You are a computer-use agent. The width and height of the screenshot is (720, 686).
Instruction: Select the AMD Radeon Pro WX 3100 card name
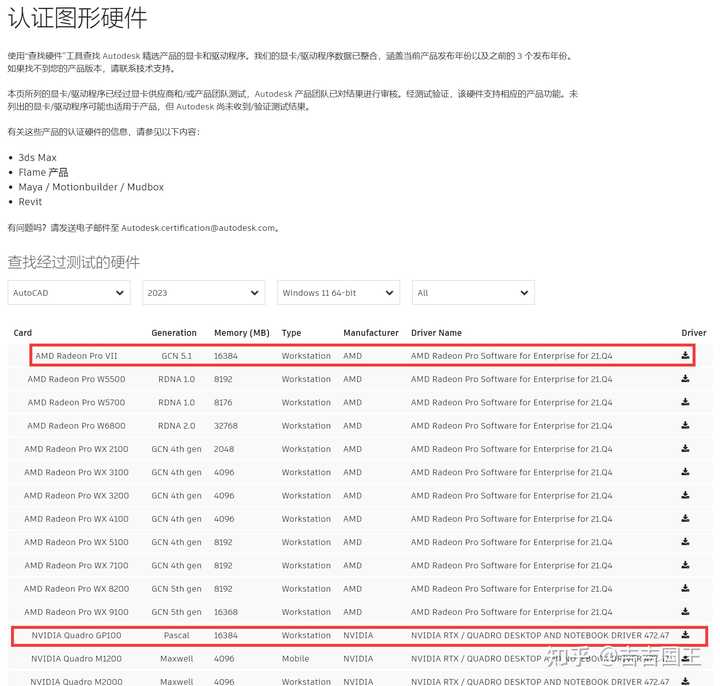pyautogui.click(x=76, y=472)
